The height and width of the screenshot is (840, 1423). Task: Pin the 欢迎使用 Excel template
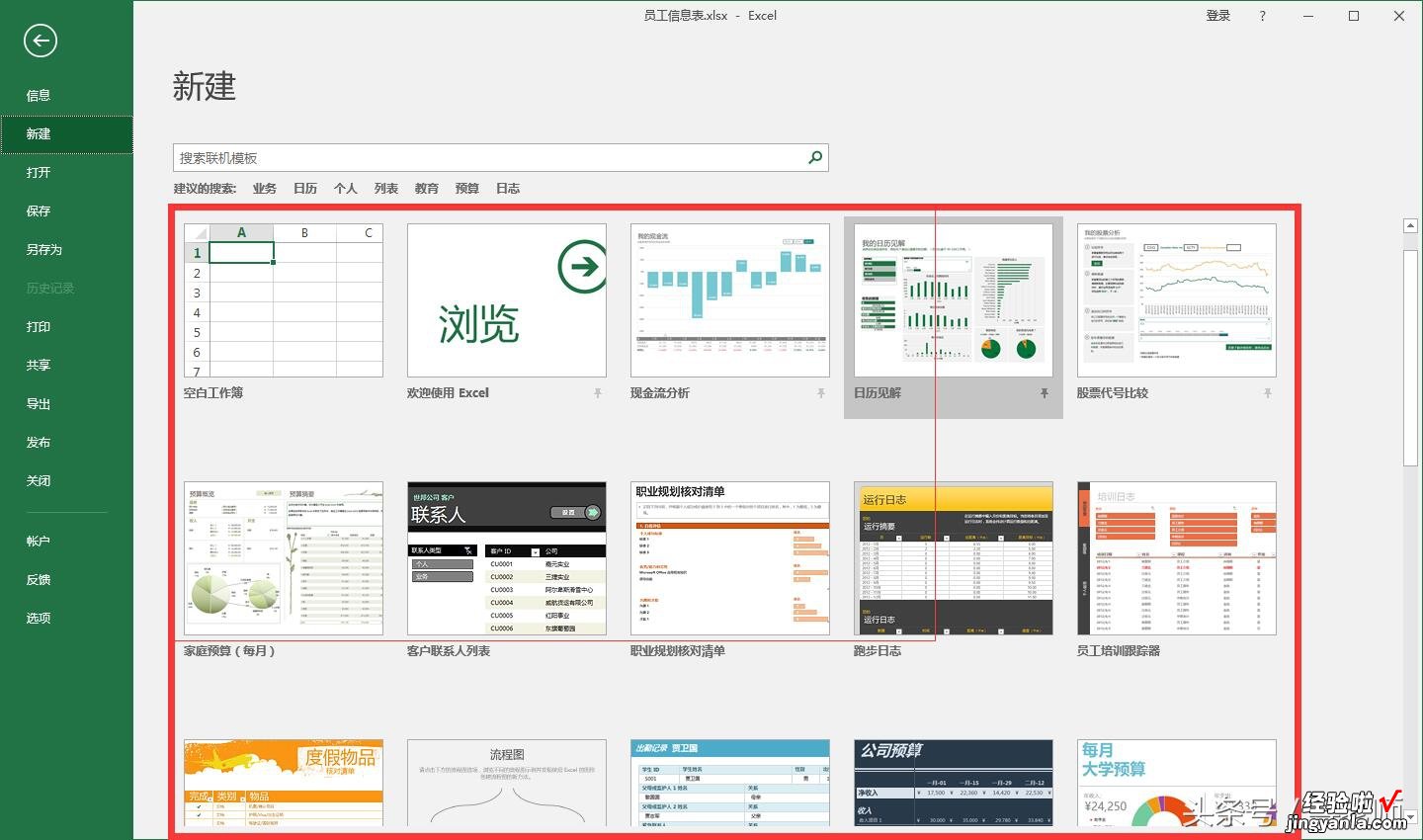598,393
